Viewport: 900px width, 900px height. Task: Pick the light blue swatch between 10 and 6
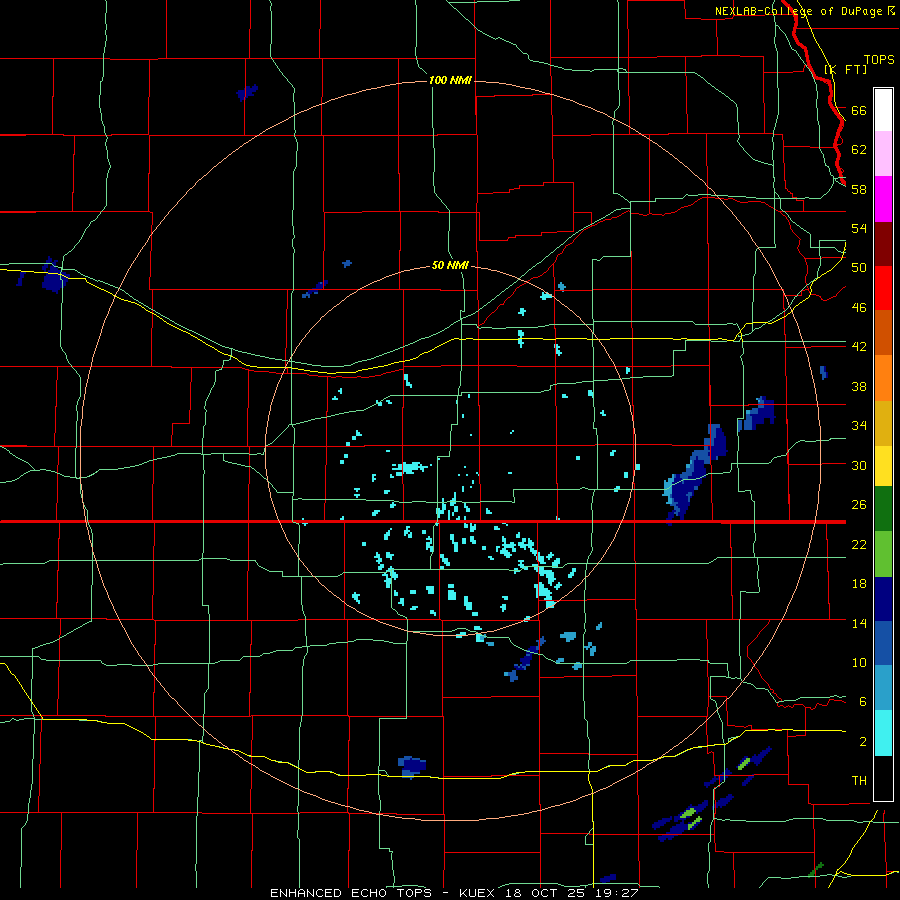(883, 688)
